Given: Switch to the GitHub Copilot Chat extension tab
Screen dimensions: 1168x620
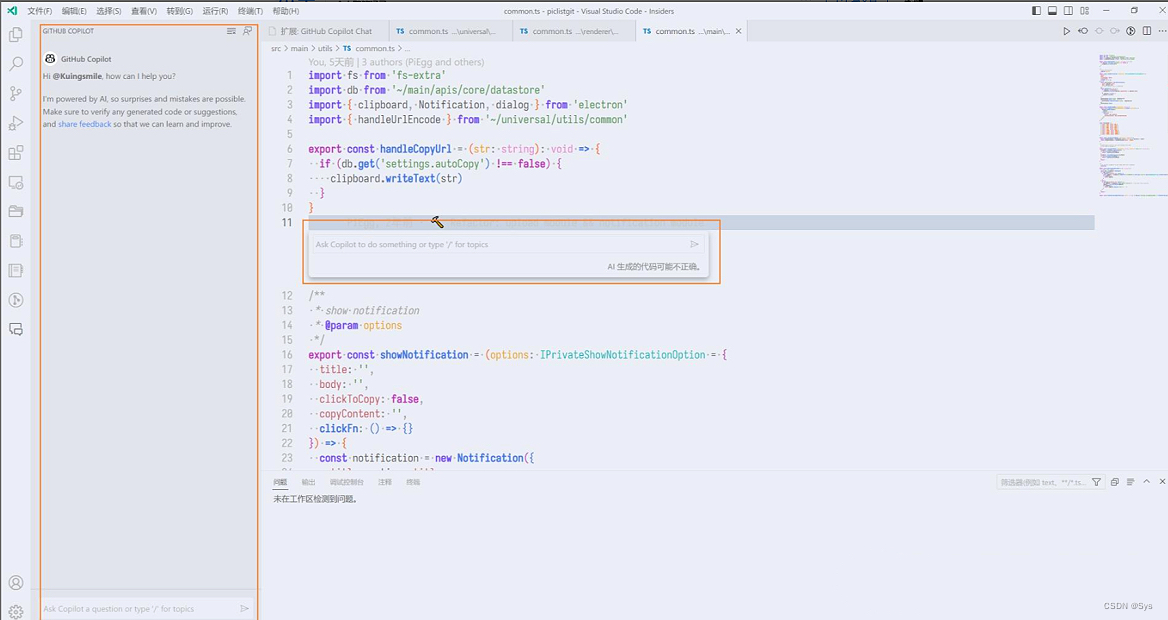Looking at the screenshot, I should click(x=326, y=31).
